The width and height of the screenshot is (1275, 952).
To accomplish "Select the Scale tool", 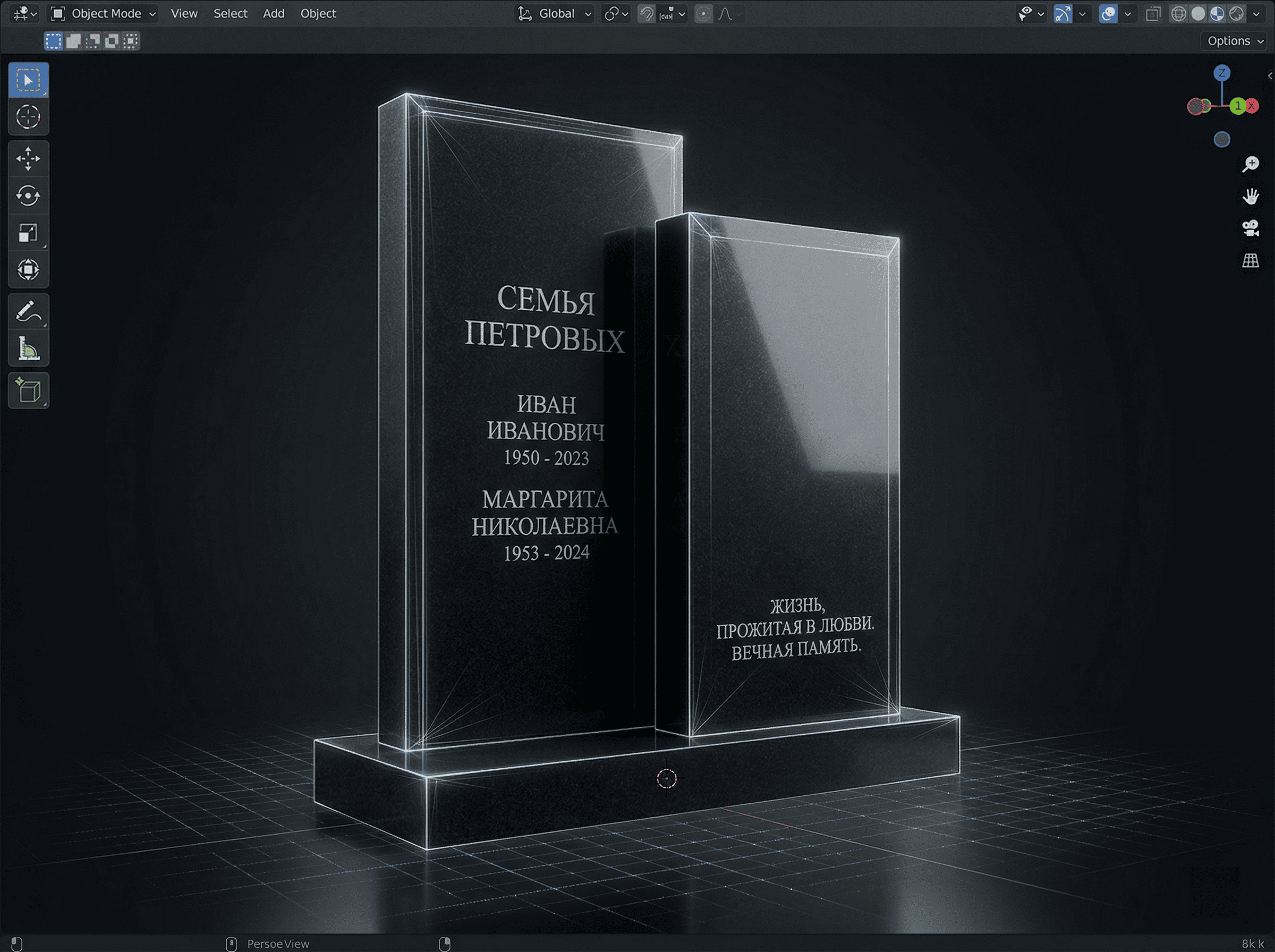I will [x=28, y=233].
